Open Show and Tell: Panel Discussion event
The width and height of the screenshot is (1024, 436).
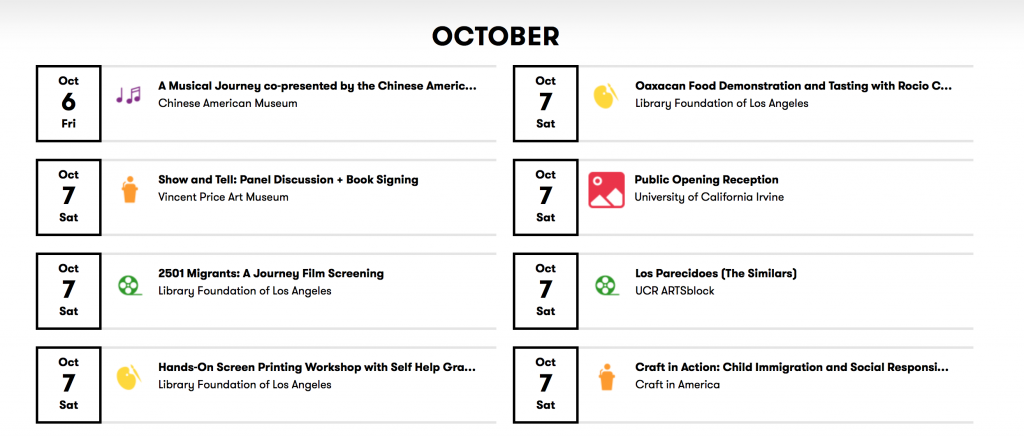click(288, 179)
